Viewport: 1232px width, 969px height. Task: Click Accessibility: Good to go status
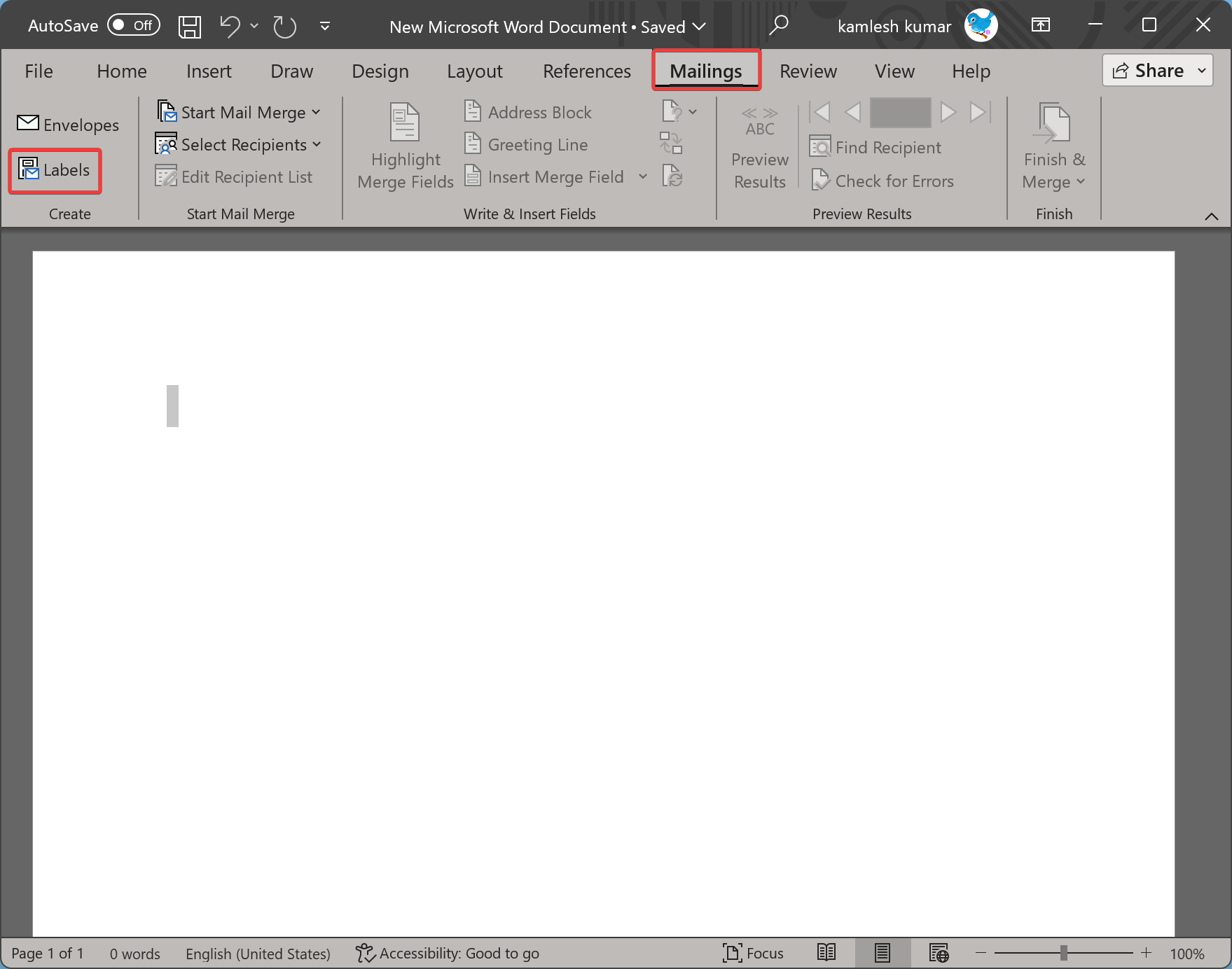(447, 954)
